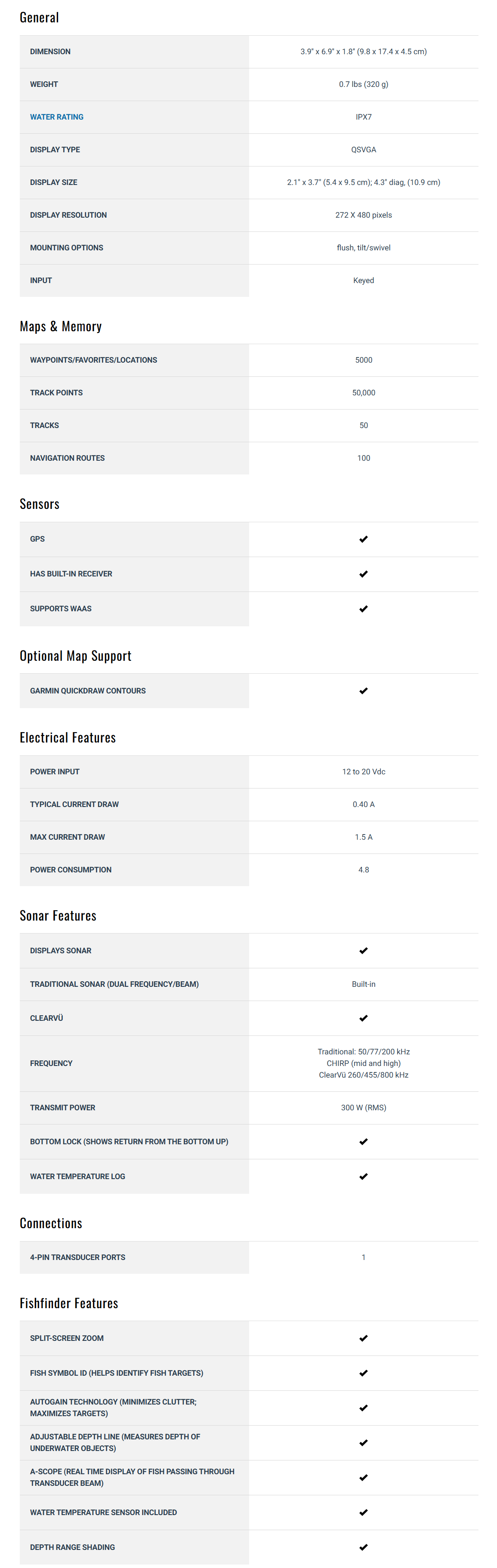Screen dimensions: 497x1568
Task: Open the Water Rating link
Action: 57,117
